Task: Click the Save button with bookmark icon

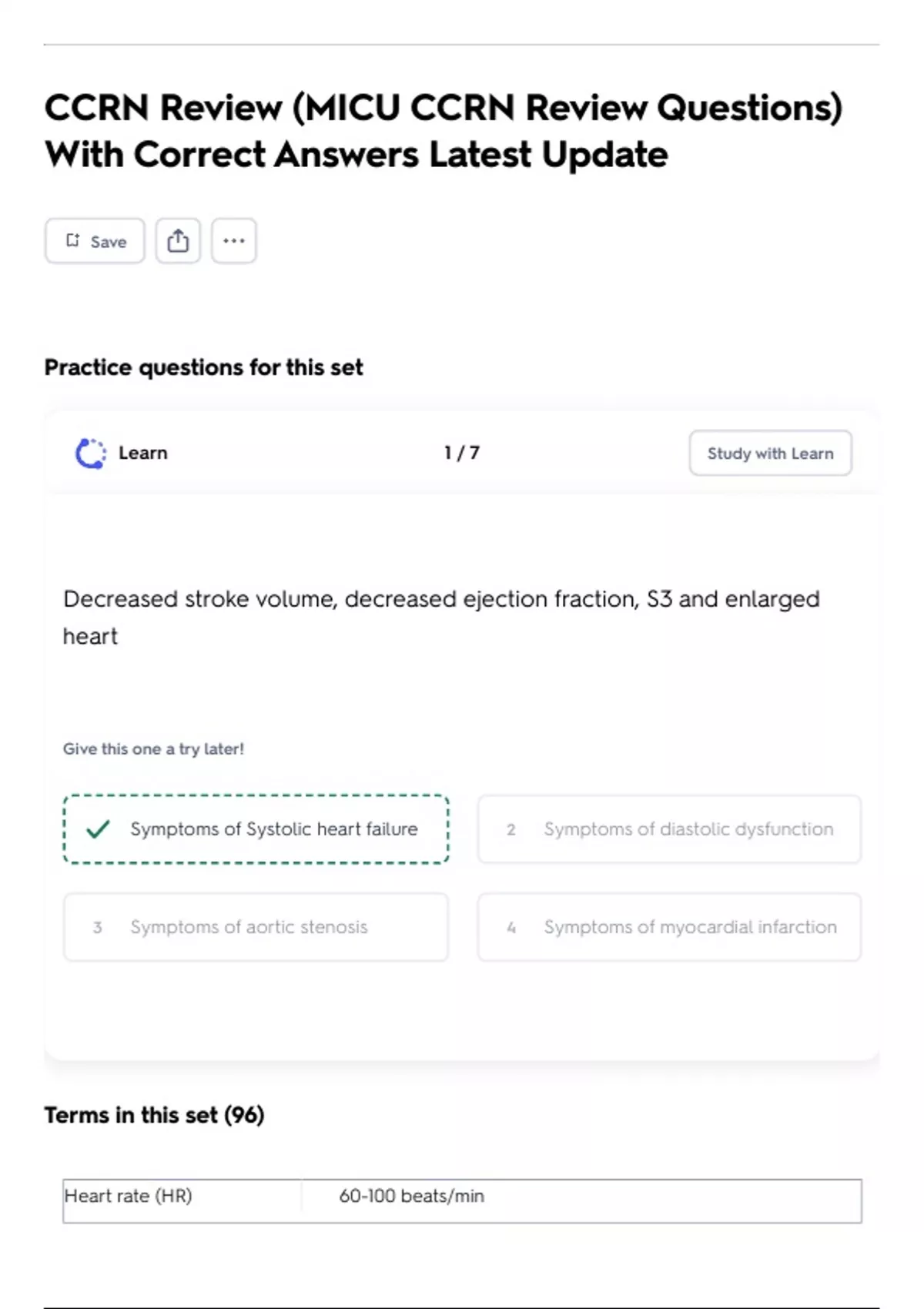Action: pos(95,241)
